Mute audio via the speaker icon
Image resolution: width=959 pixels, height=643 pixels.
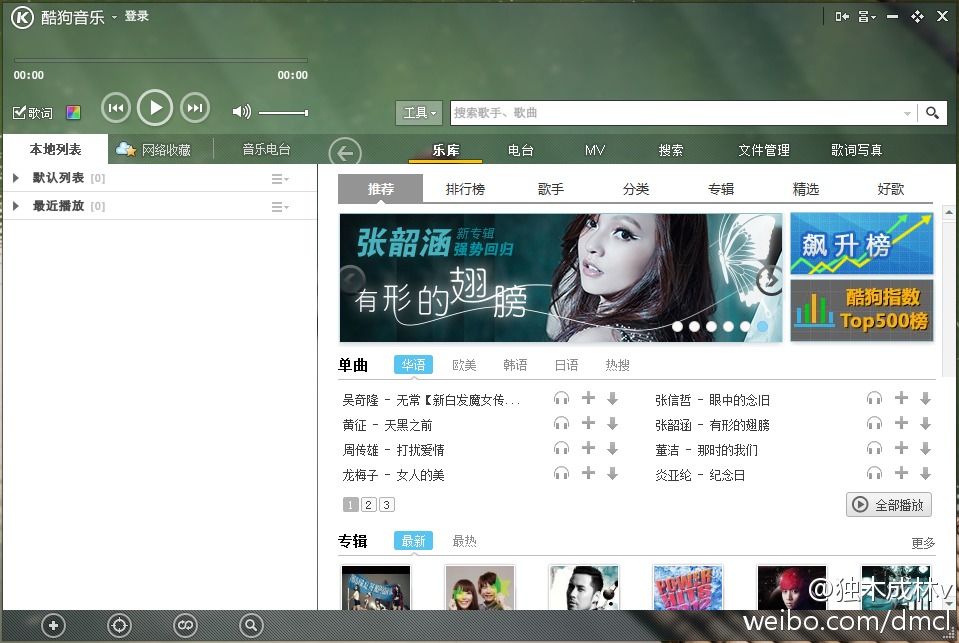(x=242, y=111)
